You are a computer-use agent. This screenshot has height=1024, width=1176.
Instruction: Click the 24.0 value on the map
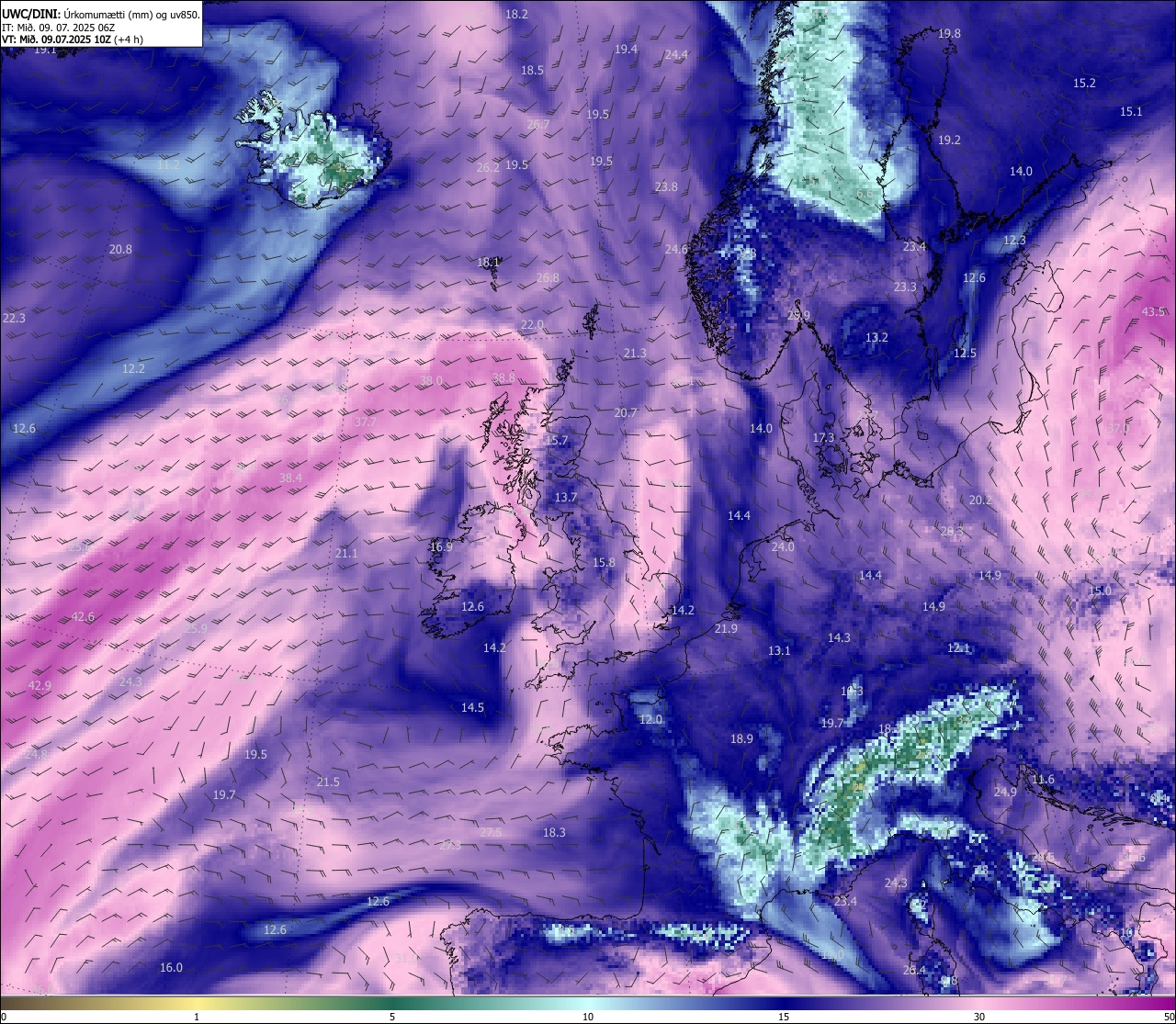coord(783,546)
